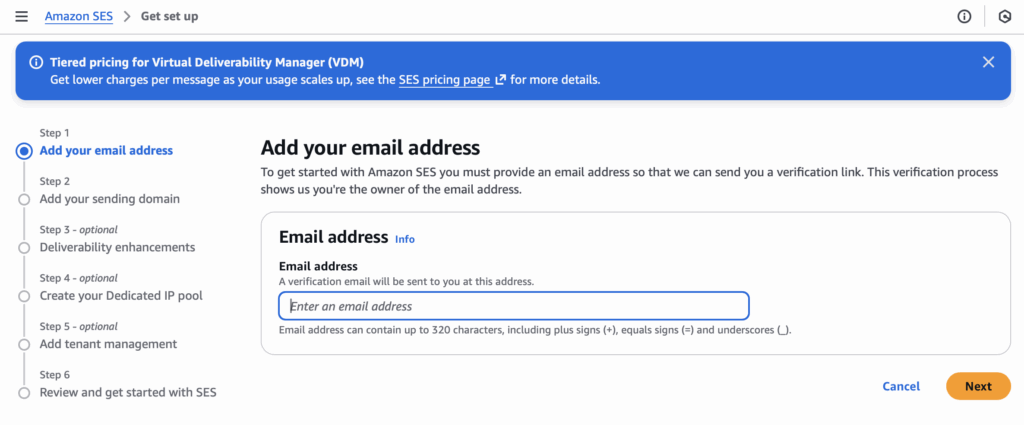Select Step 5 Add tenant management circle
The height and width of the screenshot is (425, 1024).
coord(24,344)
